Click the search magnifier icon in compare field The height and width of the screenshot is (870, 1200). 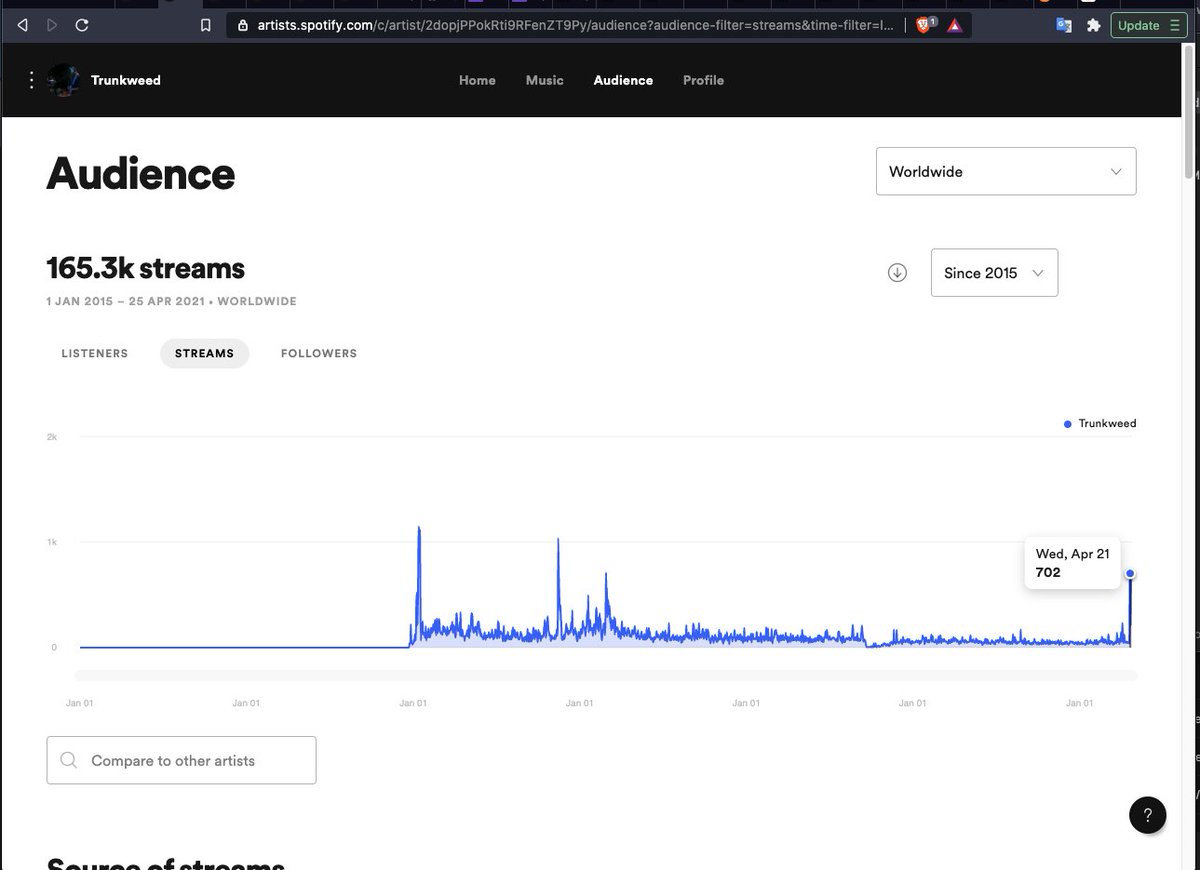click(69, 760)
